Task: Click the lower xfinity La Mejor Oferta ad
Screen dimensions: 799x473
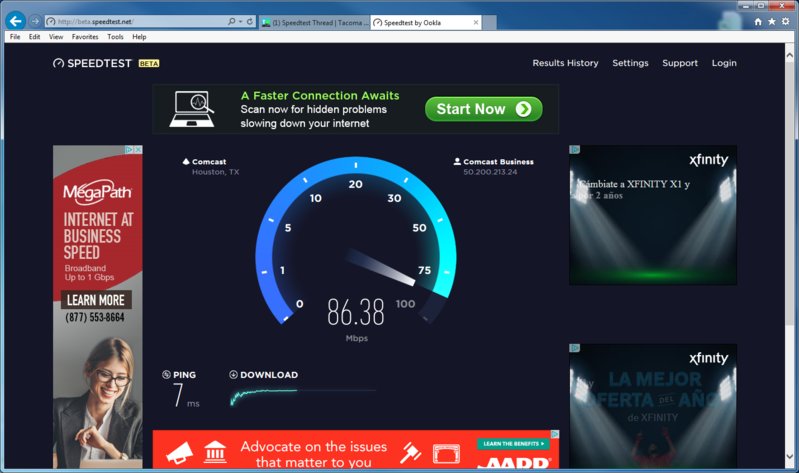Action: (x=653, y=406)
